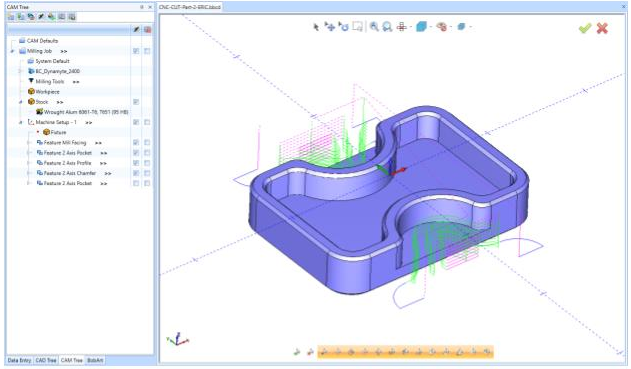Activate the pan view tool
631x369 pixels.
point(330,27)
